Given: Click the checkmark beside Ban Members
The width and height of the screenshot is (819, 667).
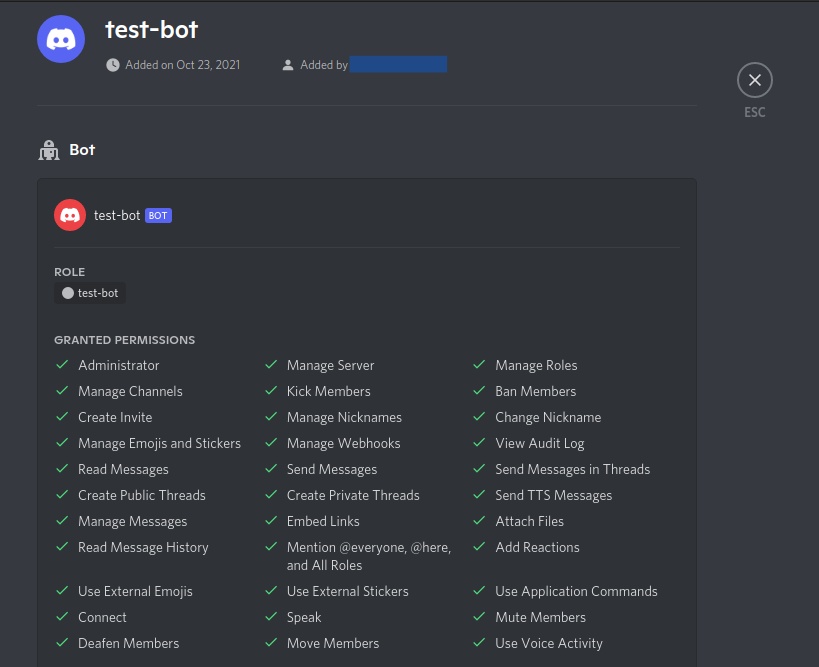Looking at the screenshot, I should click(479, 391).
